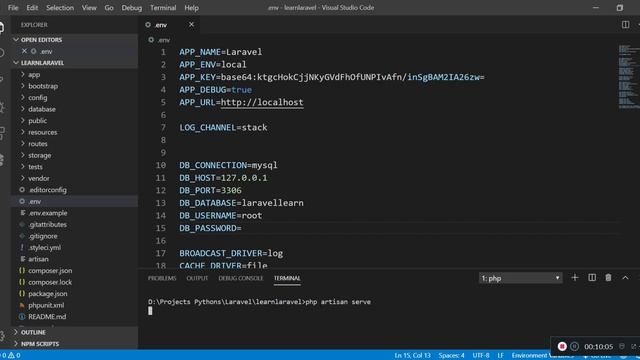Image resolution: width=640 pixels, height=360 pixels.
Task: Open the Go menu
Action: tap(109, 8)
